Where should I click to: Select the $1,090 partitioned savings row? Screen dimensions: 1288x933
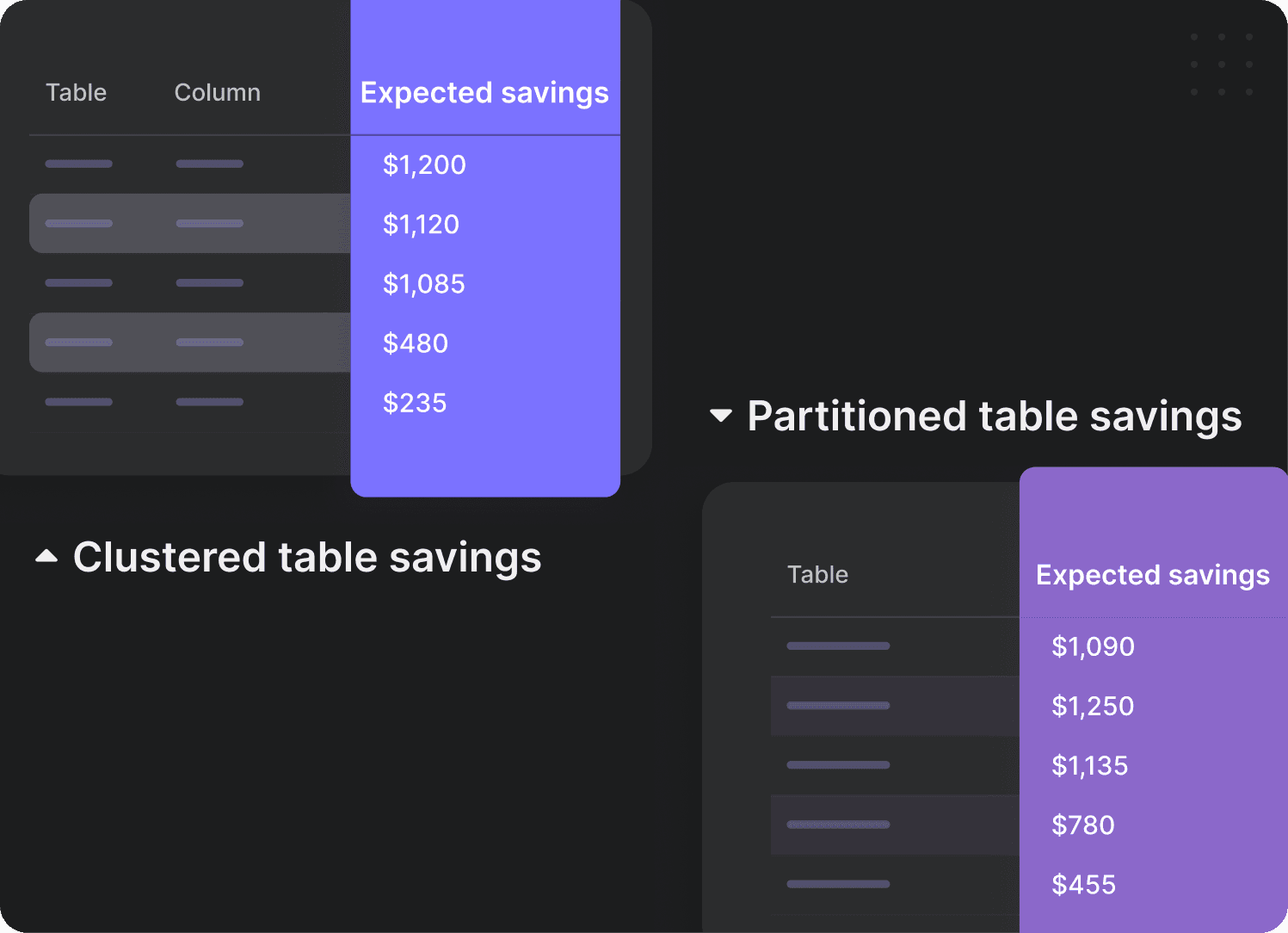tap(1093, 646)
